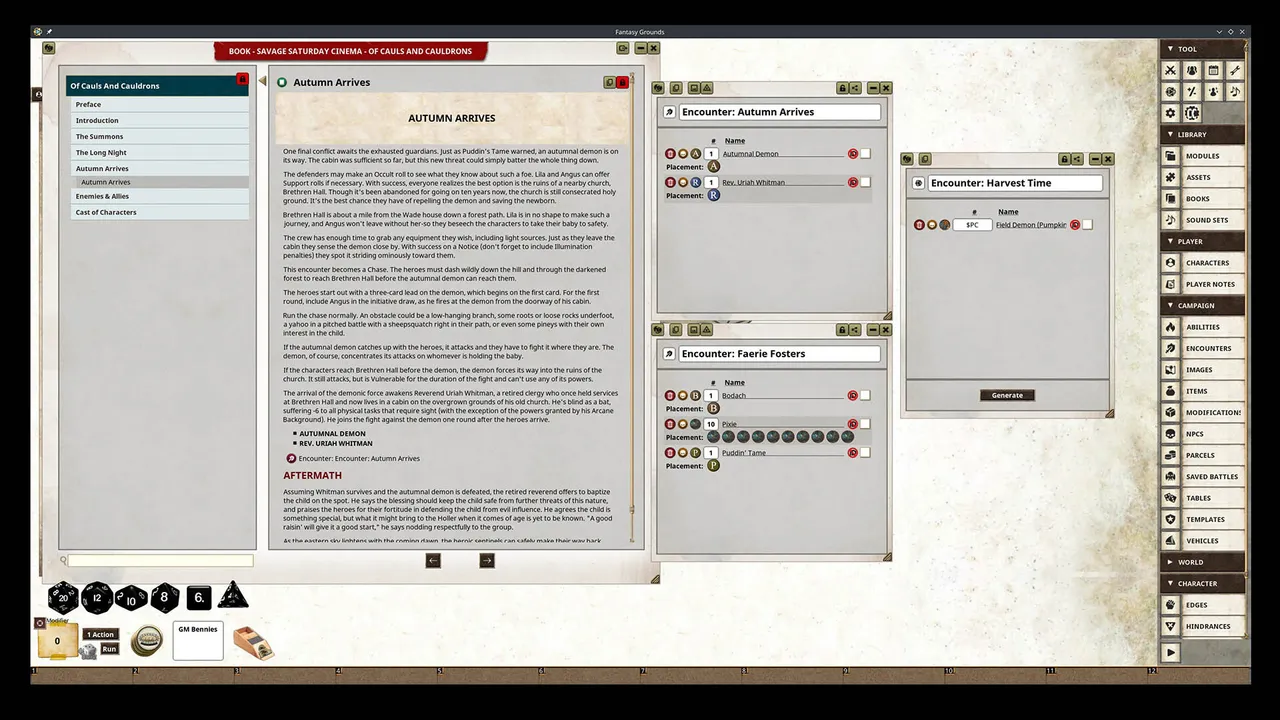Click the Modules library icon
This screenshot has width=1280, height=720.
click(1171, 156)
